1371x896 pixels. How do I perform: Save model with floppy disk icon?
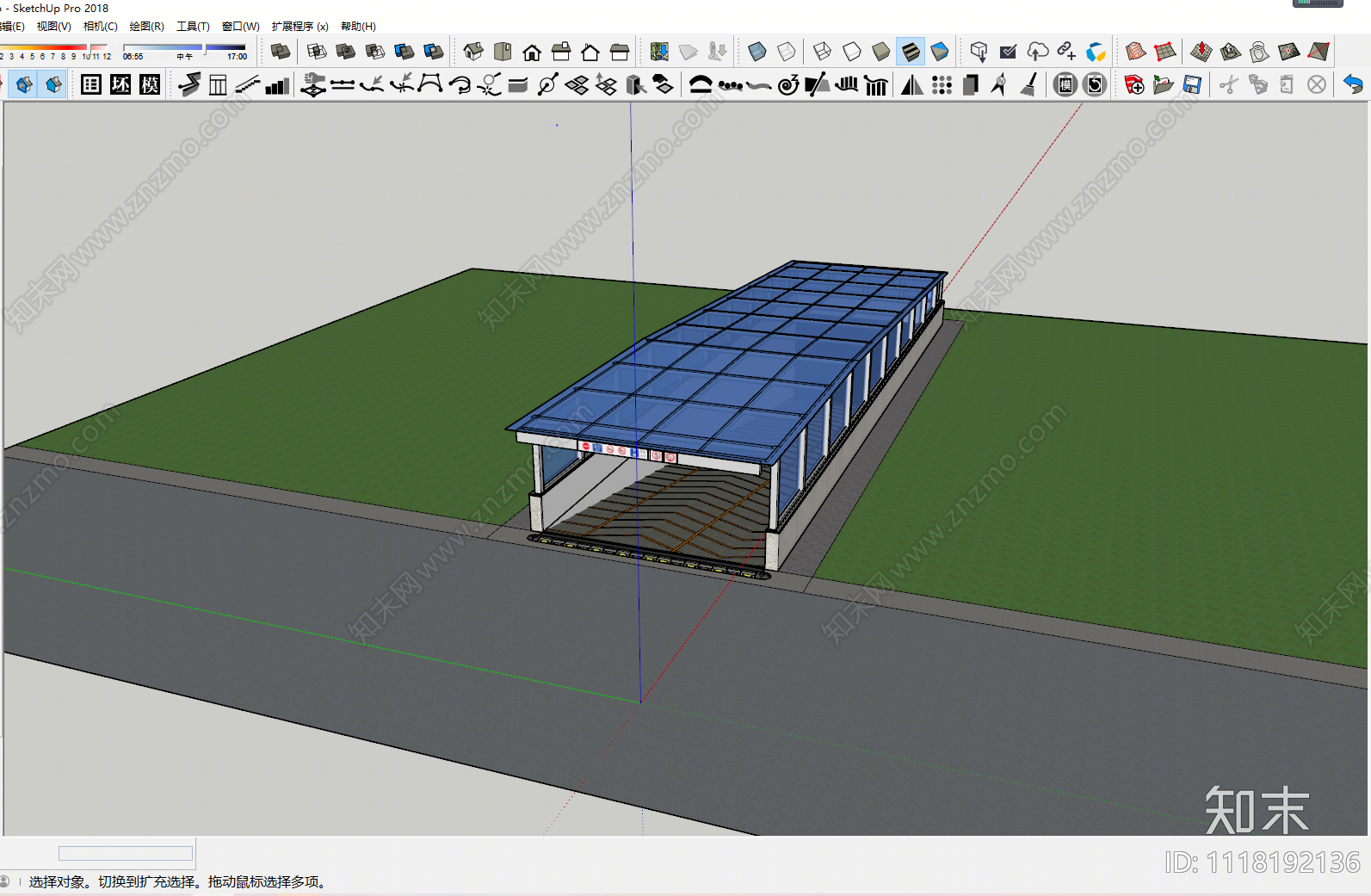point(1193,84)
